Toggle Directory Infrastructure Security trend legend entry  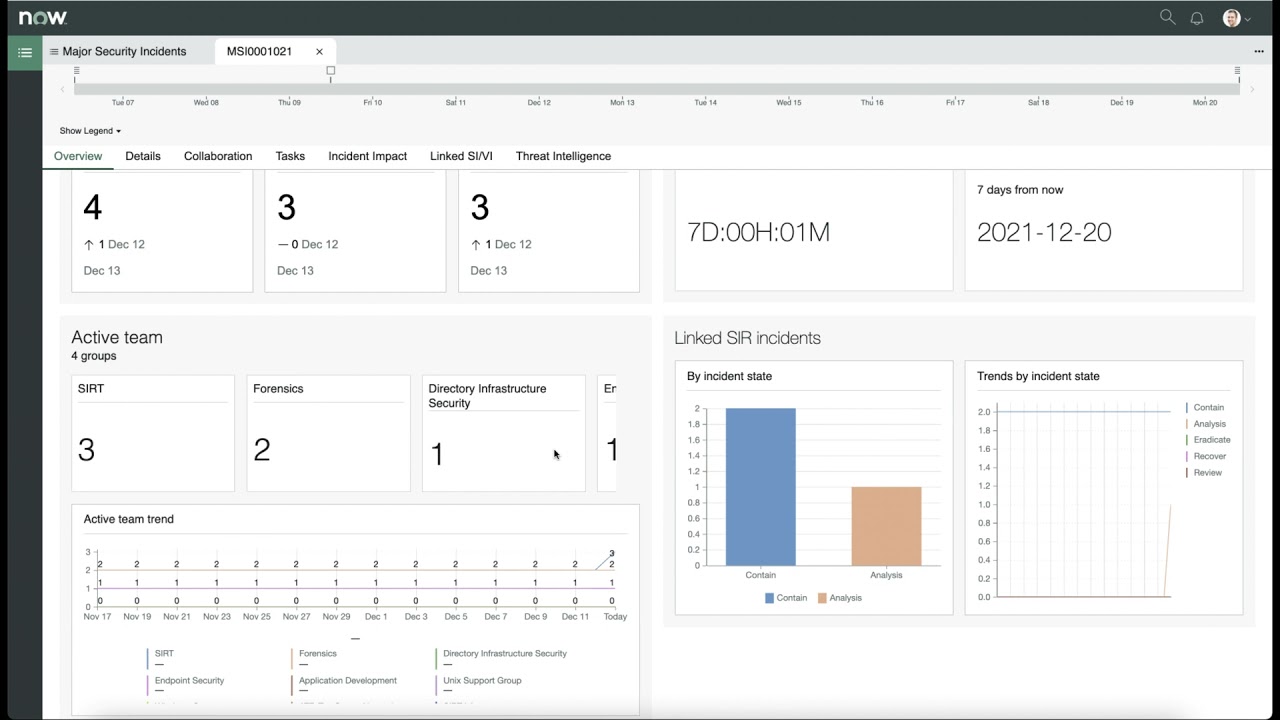(x=501, y=656)
